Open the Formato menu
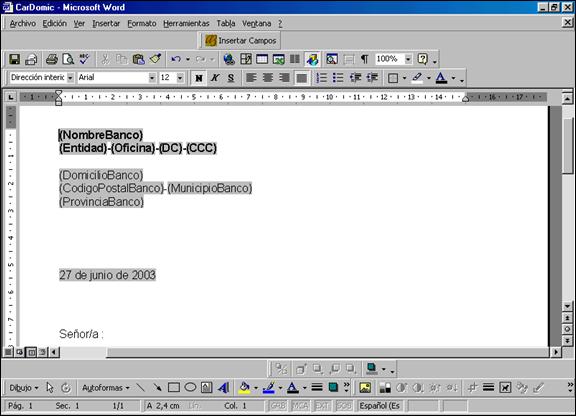 [141, 24]
